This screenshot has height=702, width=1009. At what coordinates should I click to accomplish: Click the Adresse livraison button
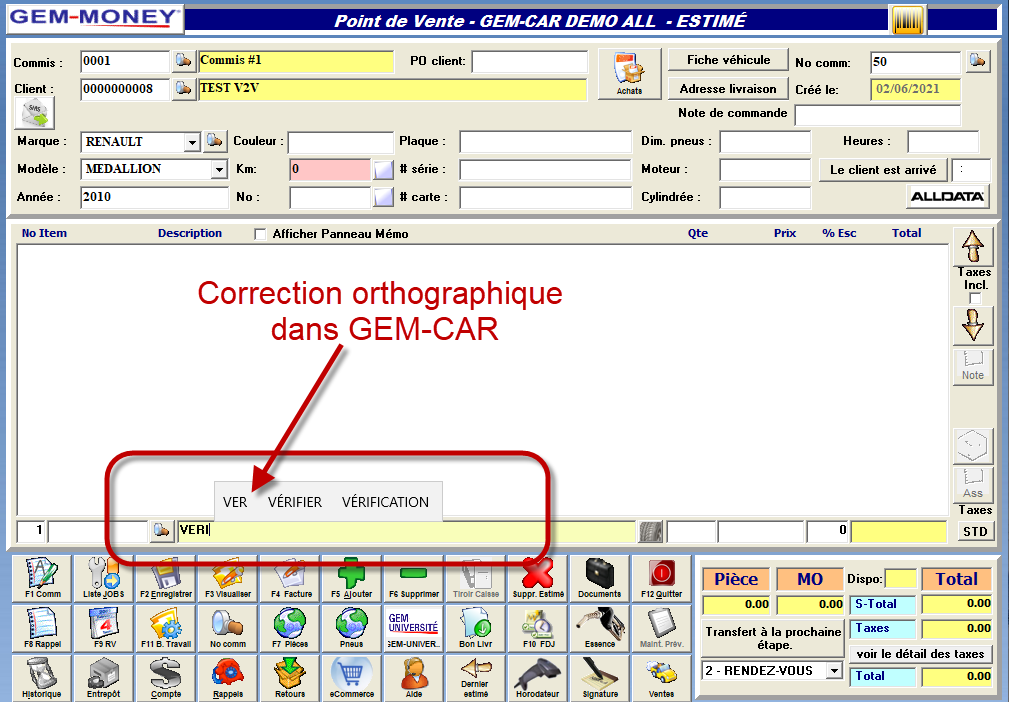[x=728, y=89]
